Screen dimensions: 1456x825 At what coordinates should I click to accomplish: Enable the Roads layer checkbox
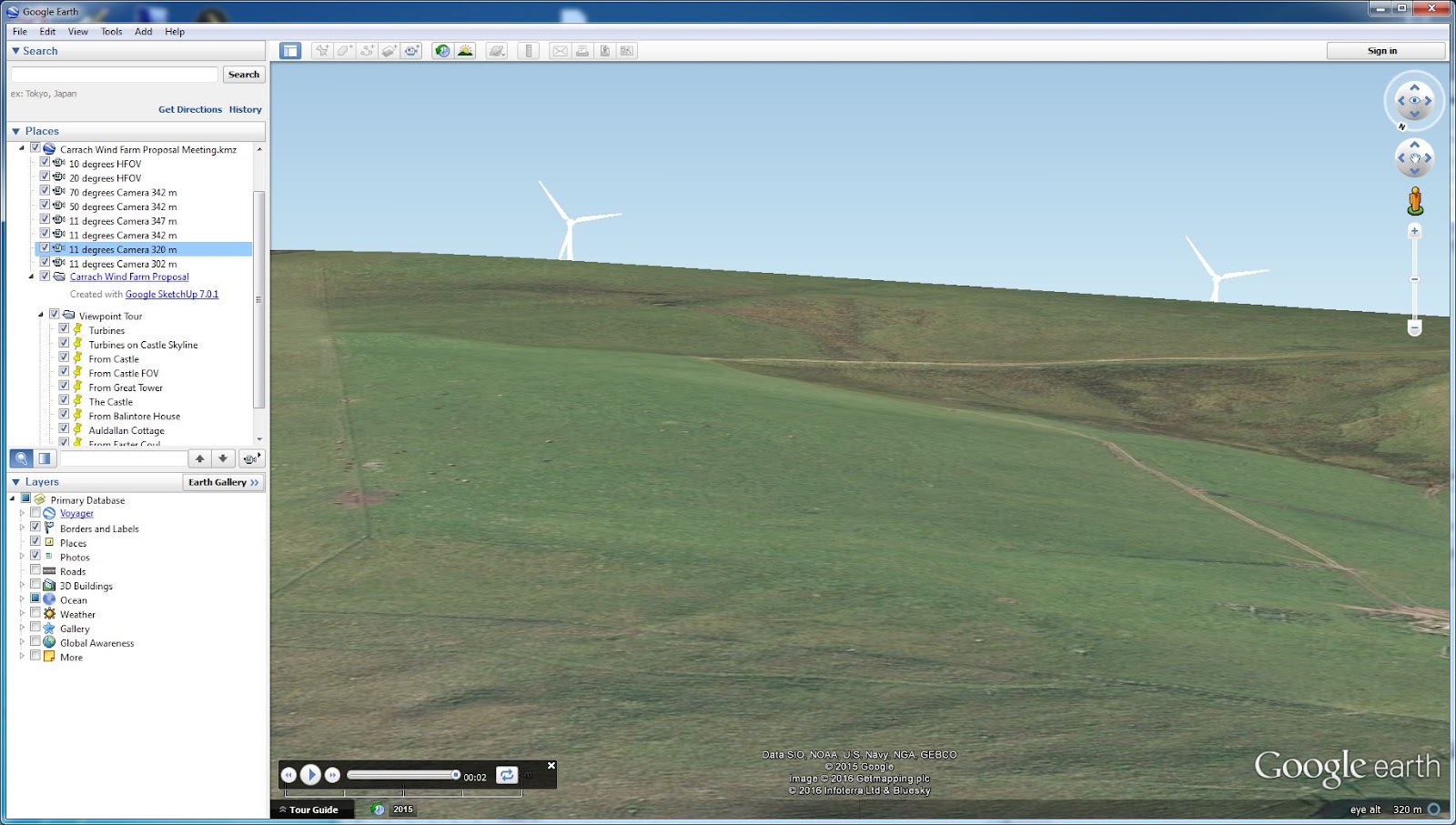pos(35,570)
